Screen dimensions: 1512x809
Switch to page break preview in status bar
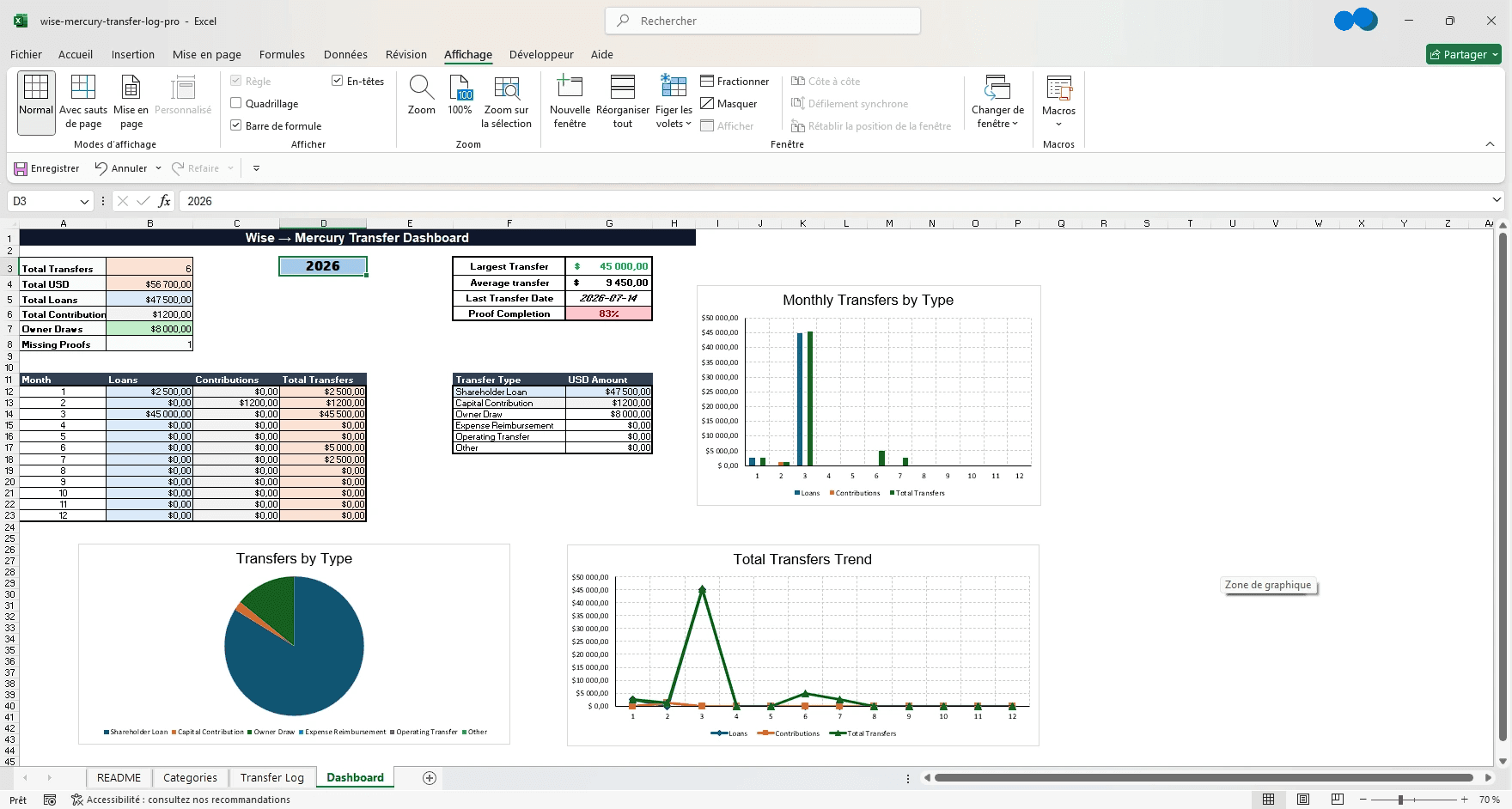(x=1337, y=800)
